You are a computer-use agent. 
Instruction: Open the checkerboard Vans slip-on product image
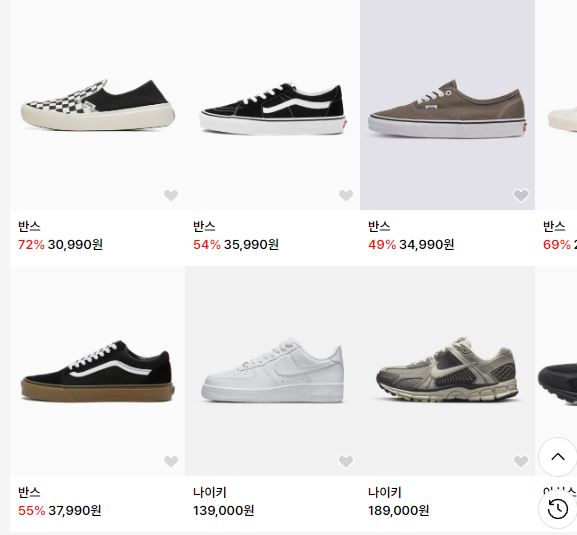pyautogui.click(x=98, y=105)
